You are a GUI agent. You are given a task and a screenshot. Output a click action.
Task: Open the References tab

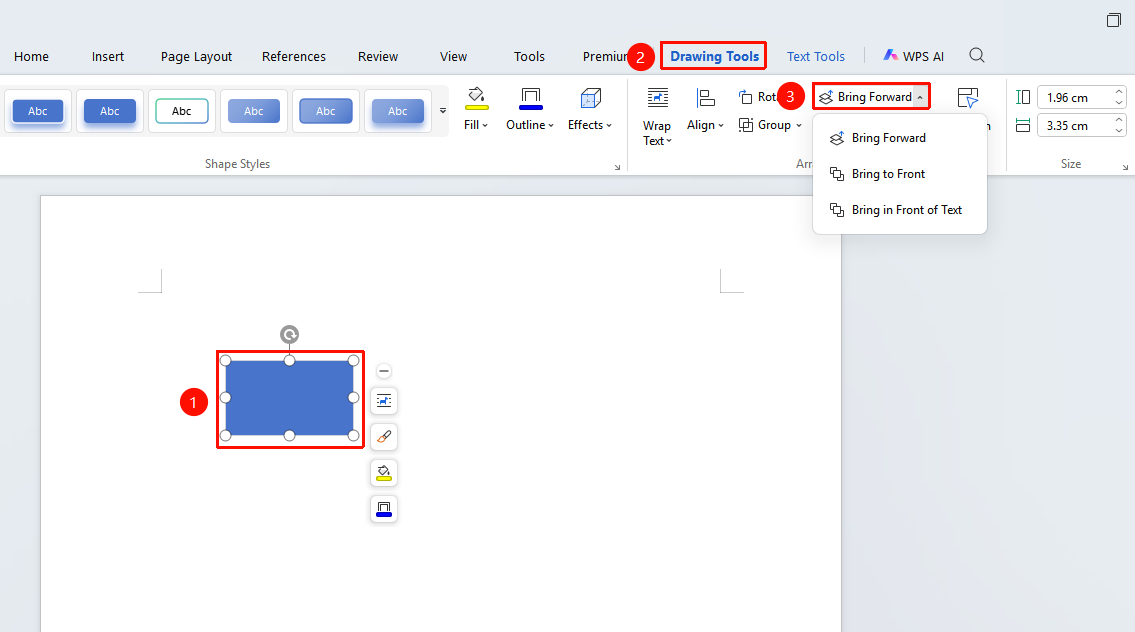coord(294,56)
